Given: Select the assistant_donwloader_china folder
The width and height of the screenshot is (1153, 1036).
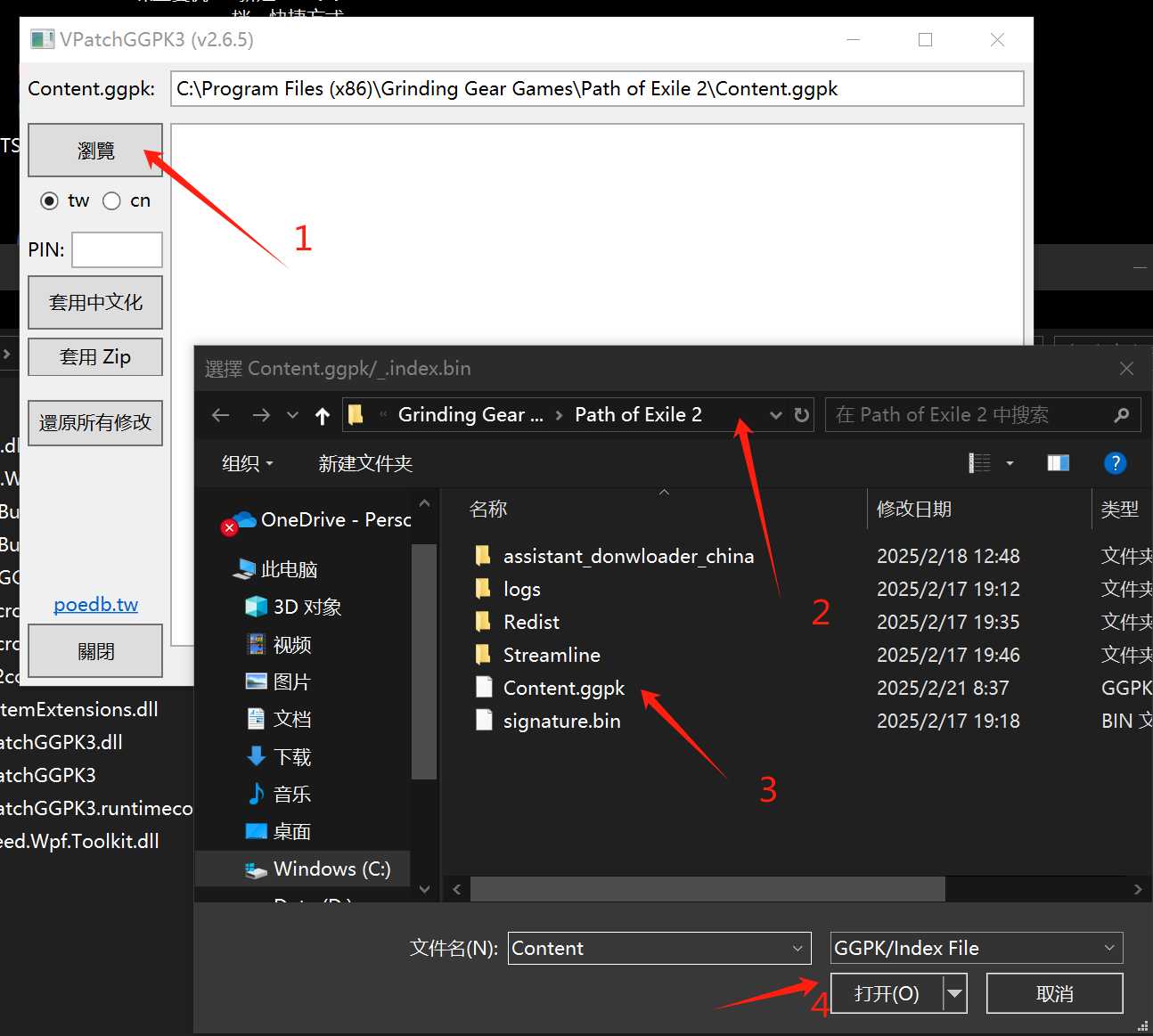Looking at the screenshot, I should [628, 557].
